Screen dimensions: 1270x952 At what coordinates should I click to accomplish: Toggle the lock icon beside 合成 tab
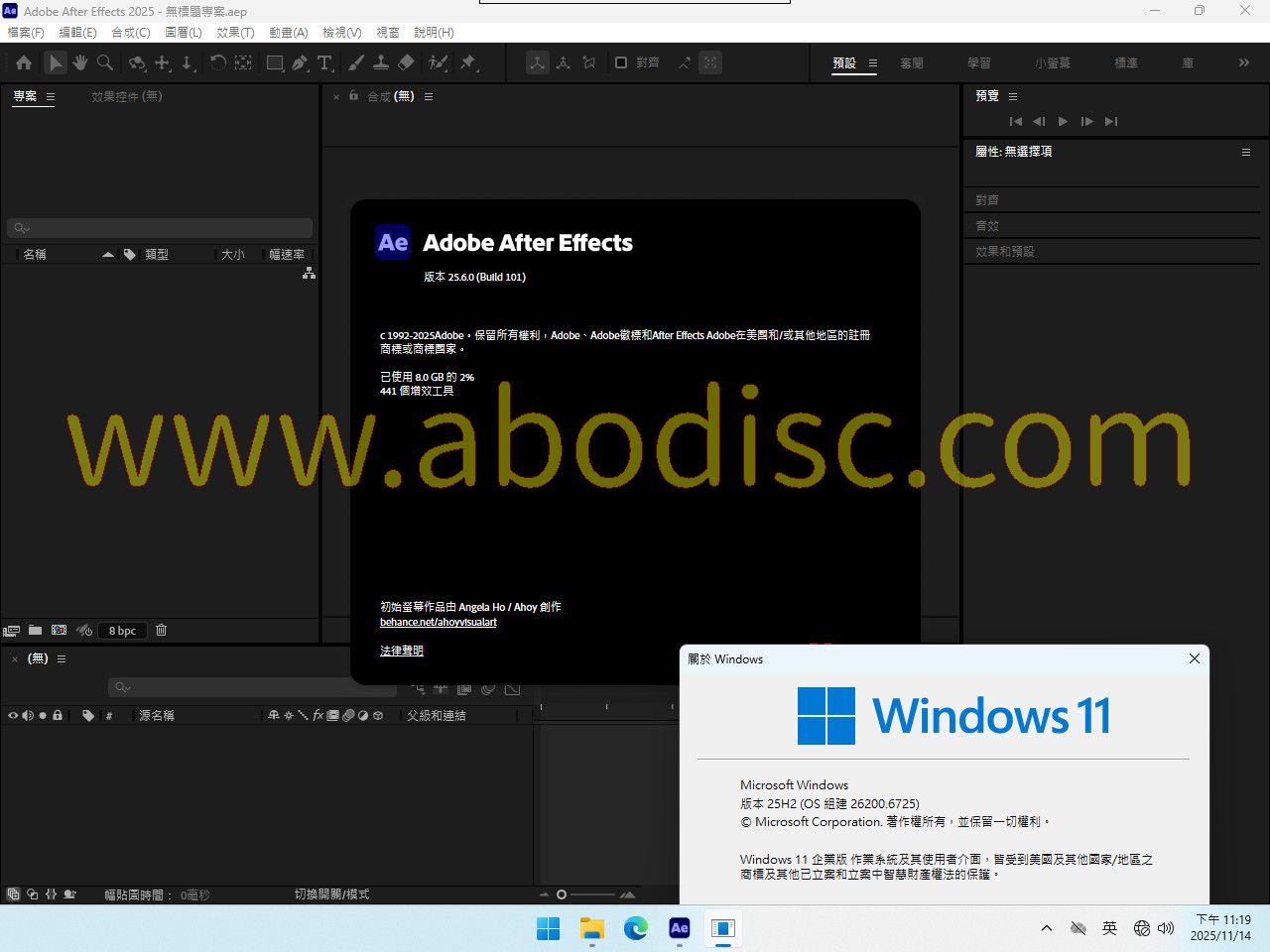click(x=353, y=96)
